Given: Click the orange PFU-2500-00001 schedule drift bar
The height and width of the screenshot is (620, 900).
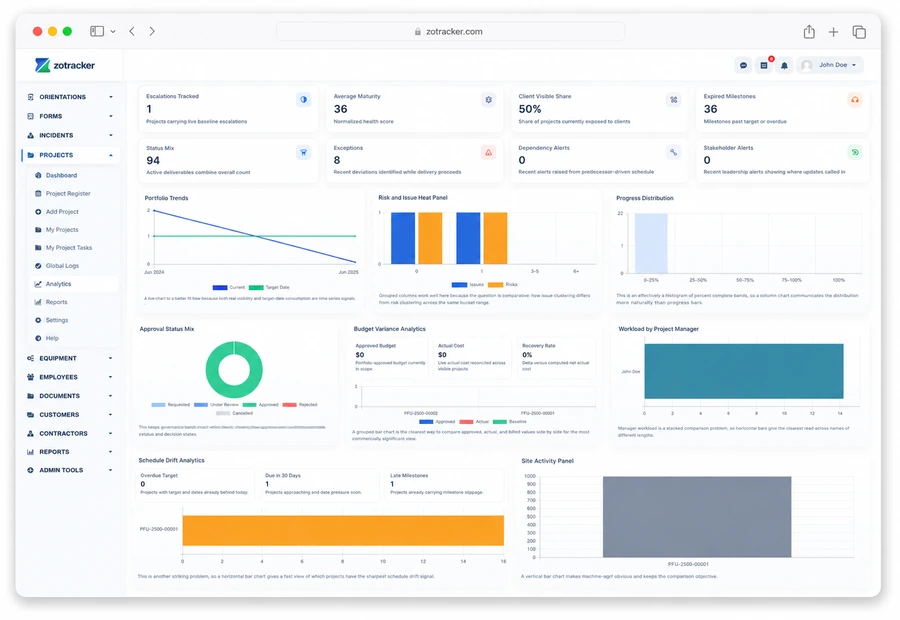Looking at the screenshot, I should pyautogui.click(x=343, y=530).
